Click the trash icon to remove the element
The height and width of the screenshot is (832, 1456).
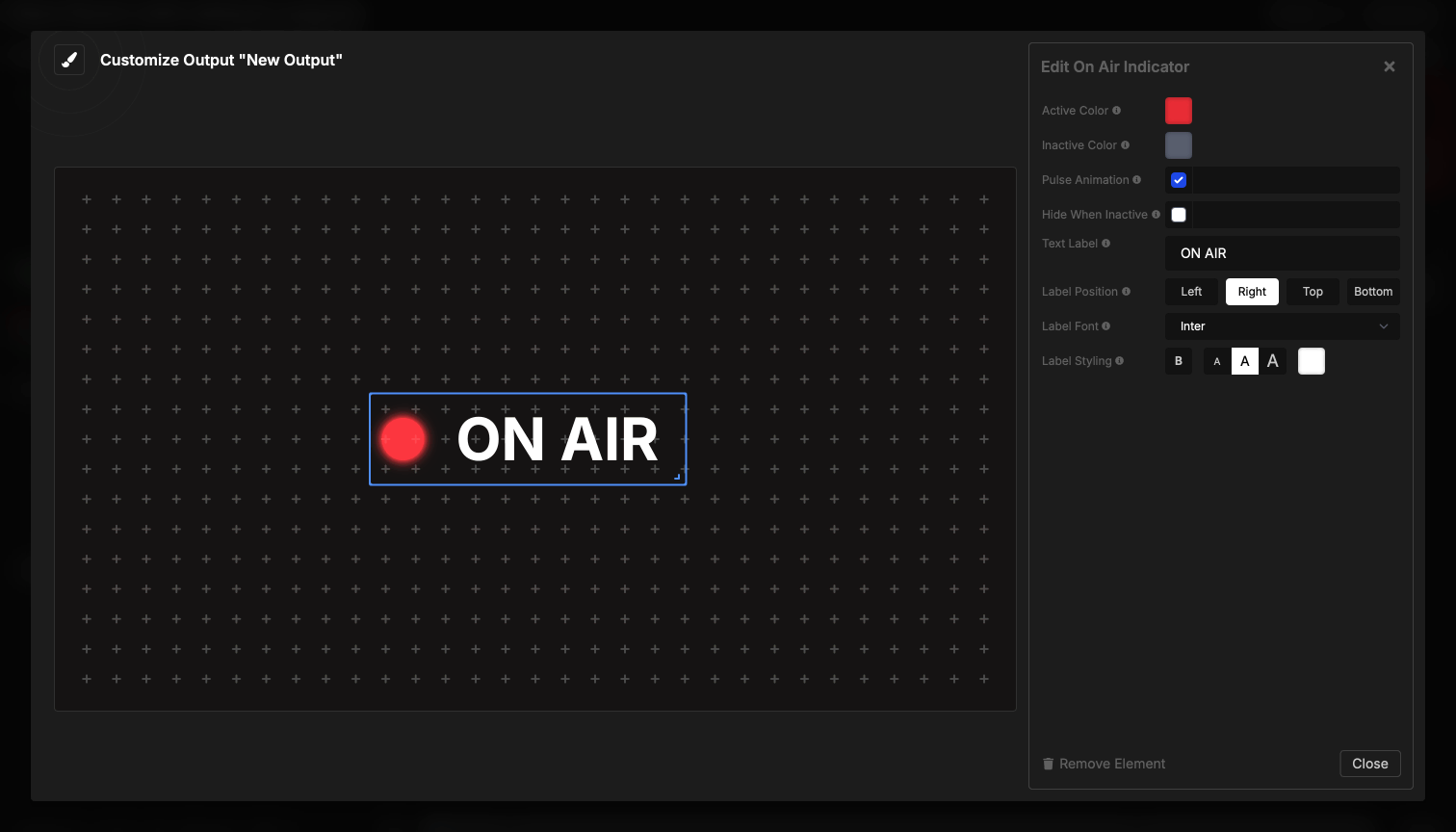pyautogui.click(x=1048, y=763)
